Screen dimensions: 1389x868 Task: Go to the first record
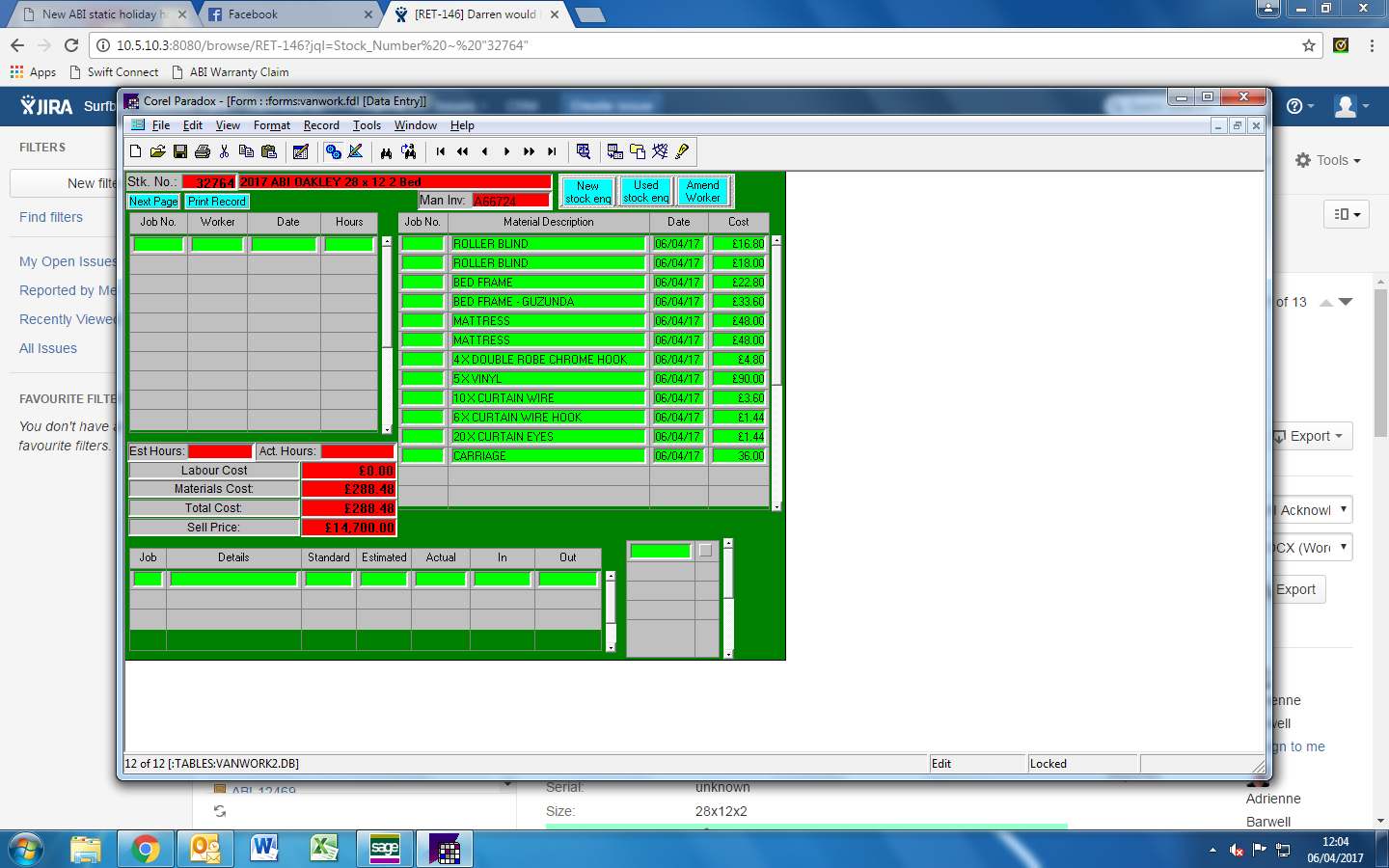tap(441, 151)
